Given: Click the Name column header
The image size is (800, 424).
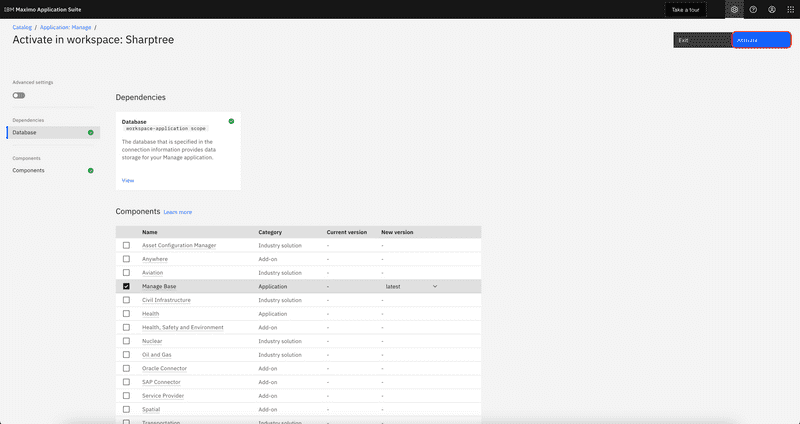Looking at the screenshot, I should pyautogui.click(x=149, y=232).
